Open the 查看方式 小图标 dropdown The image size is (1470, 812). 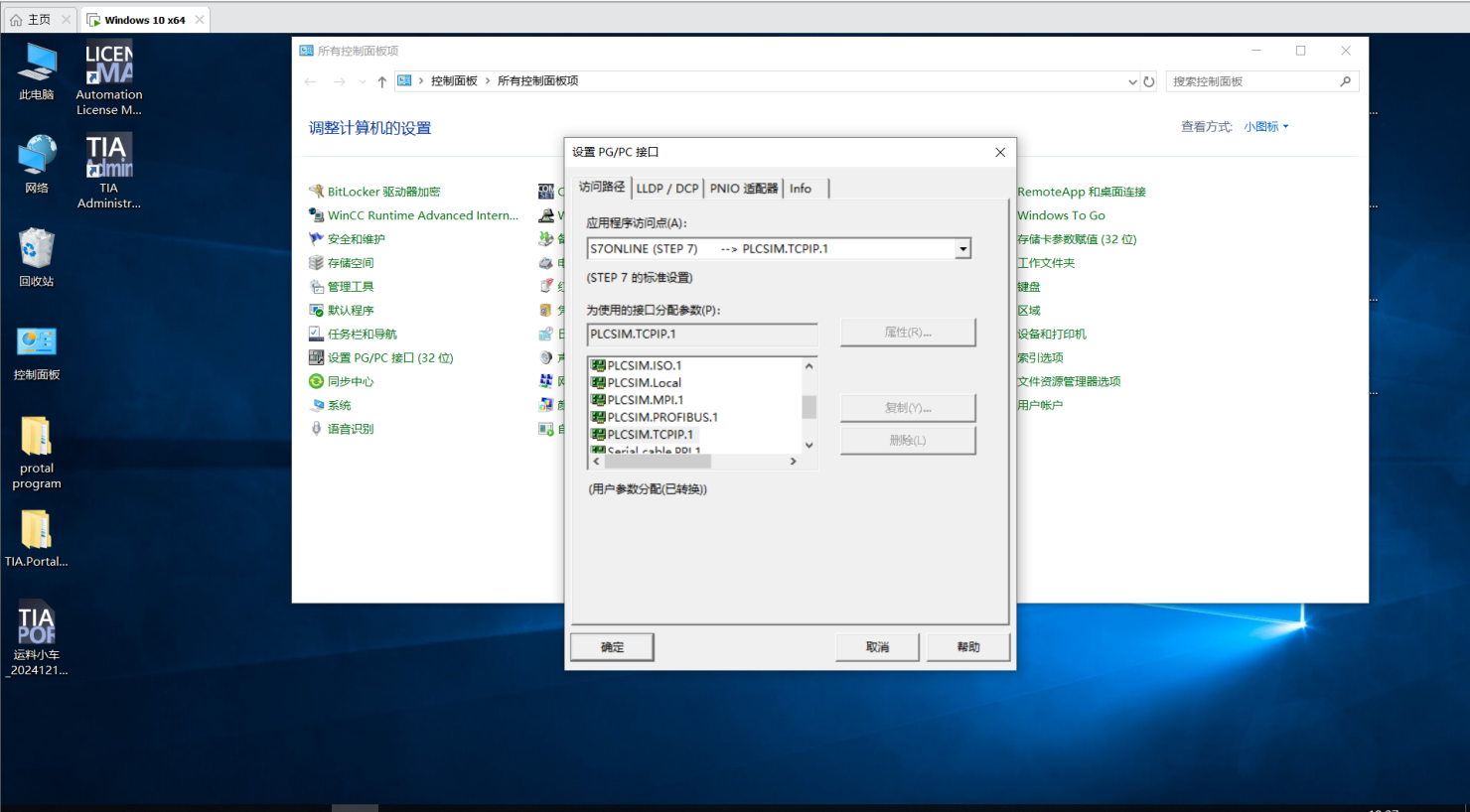(x=1265, y=127)
